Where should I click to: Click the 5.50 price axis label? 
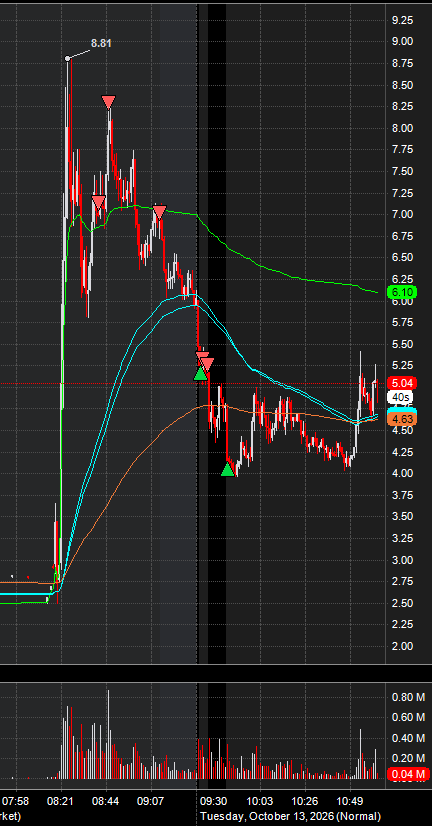click(x=402, y=344)
